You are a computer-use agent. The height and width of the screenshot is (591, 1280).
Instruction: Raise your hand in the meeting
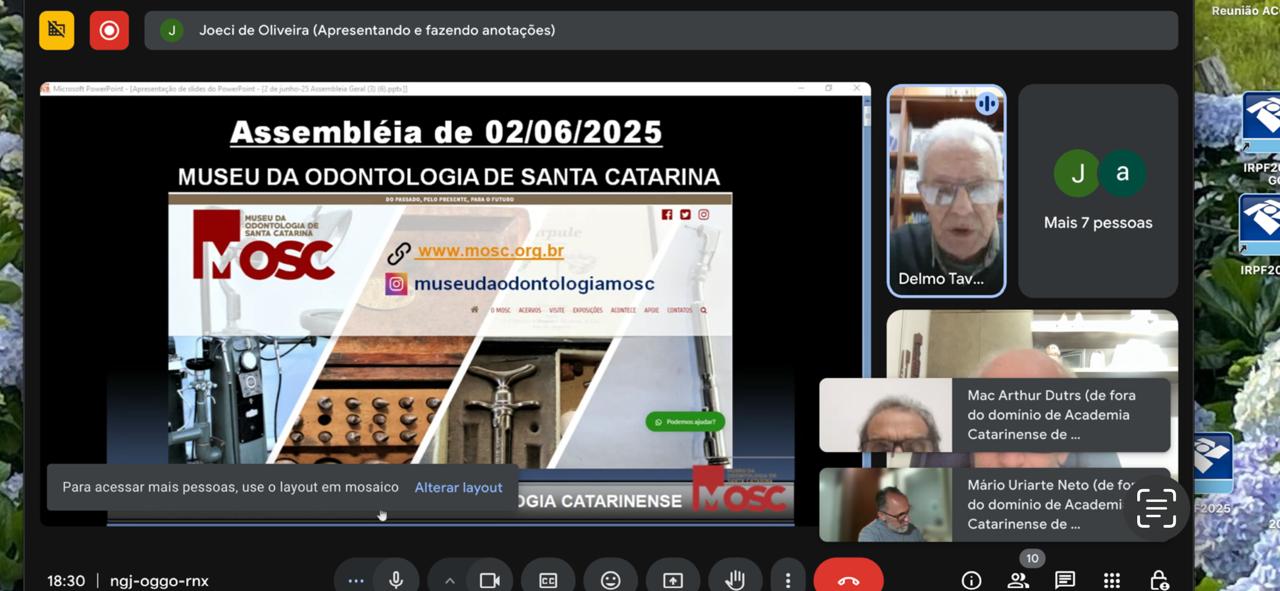click(x=735, y=580)
